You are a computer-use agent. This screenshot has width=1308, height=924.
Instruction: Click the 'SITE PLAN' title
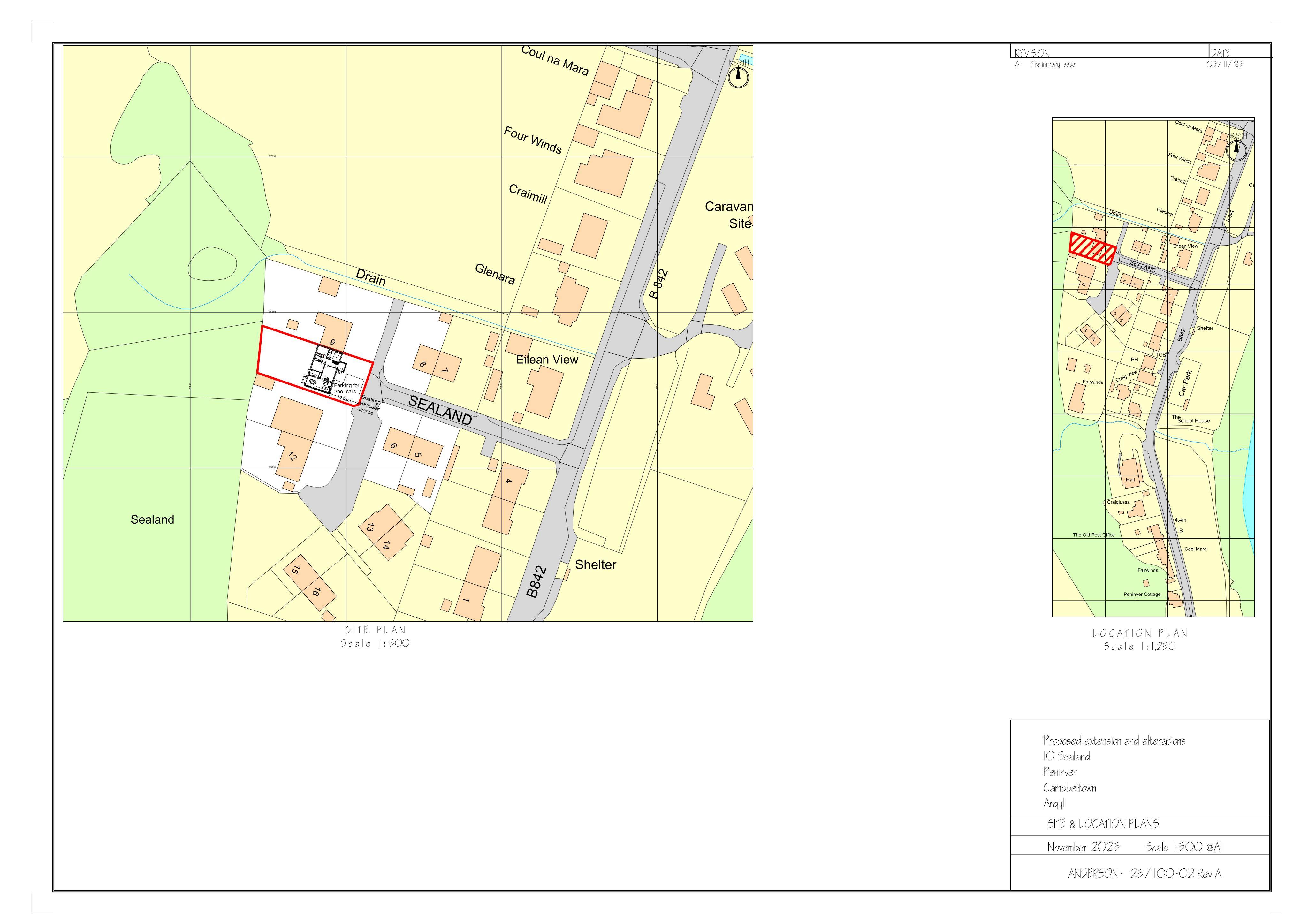pyautogui.click(x=376, y=630)
